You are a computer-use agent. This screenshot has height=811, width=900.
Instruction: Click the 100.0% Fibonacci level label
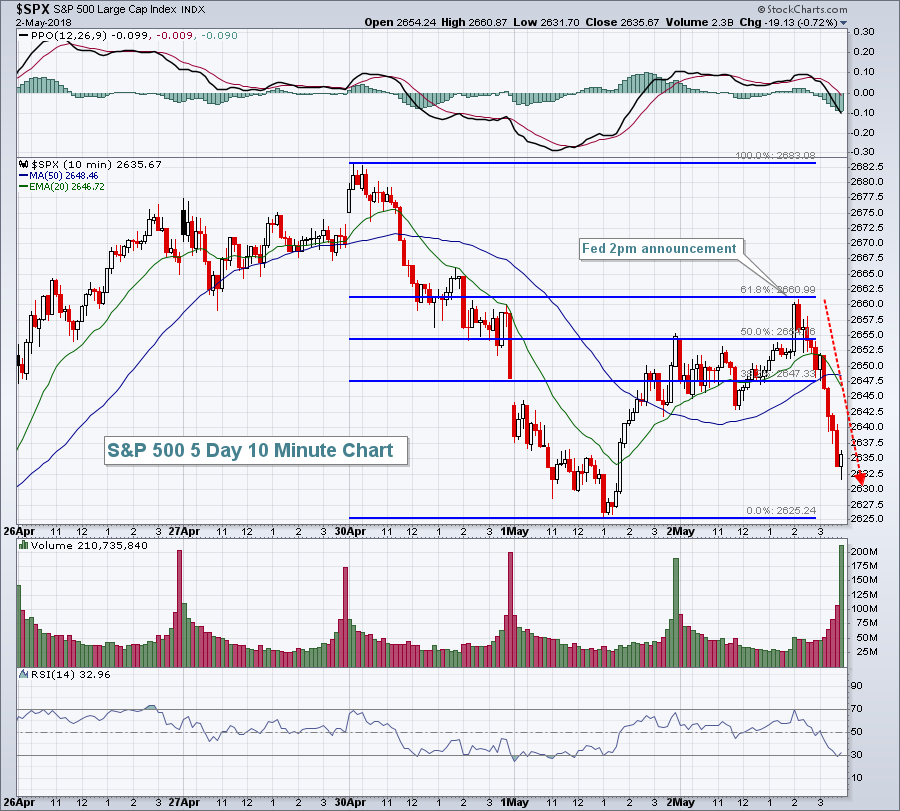pyautogui.click(x=775, y=156)
